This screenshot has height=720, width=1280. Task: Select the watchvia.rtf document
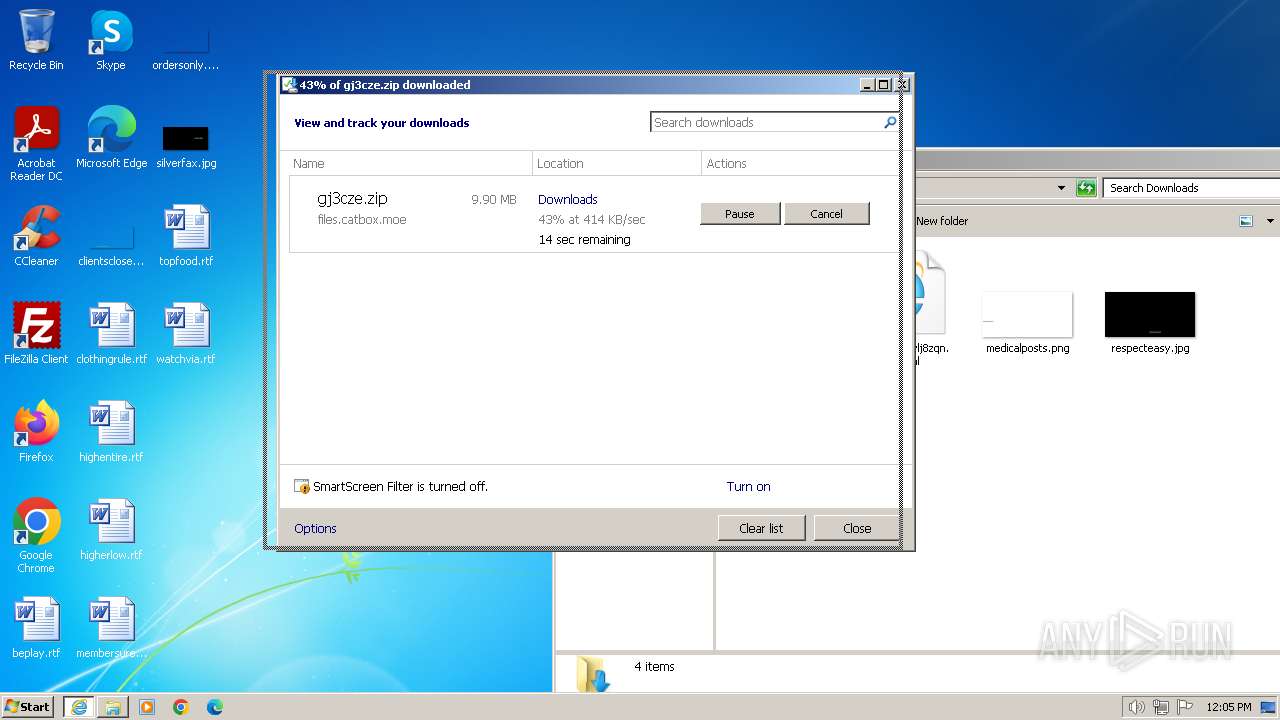pyautogui.click(x=186, y=334)
